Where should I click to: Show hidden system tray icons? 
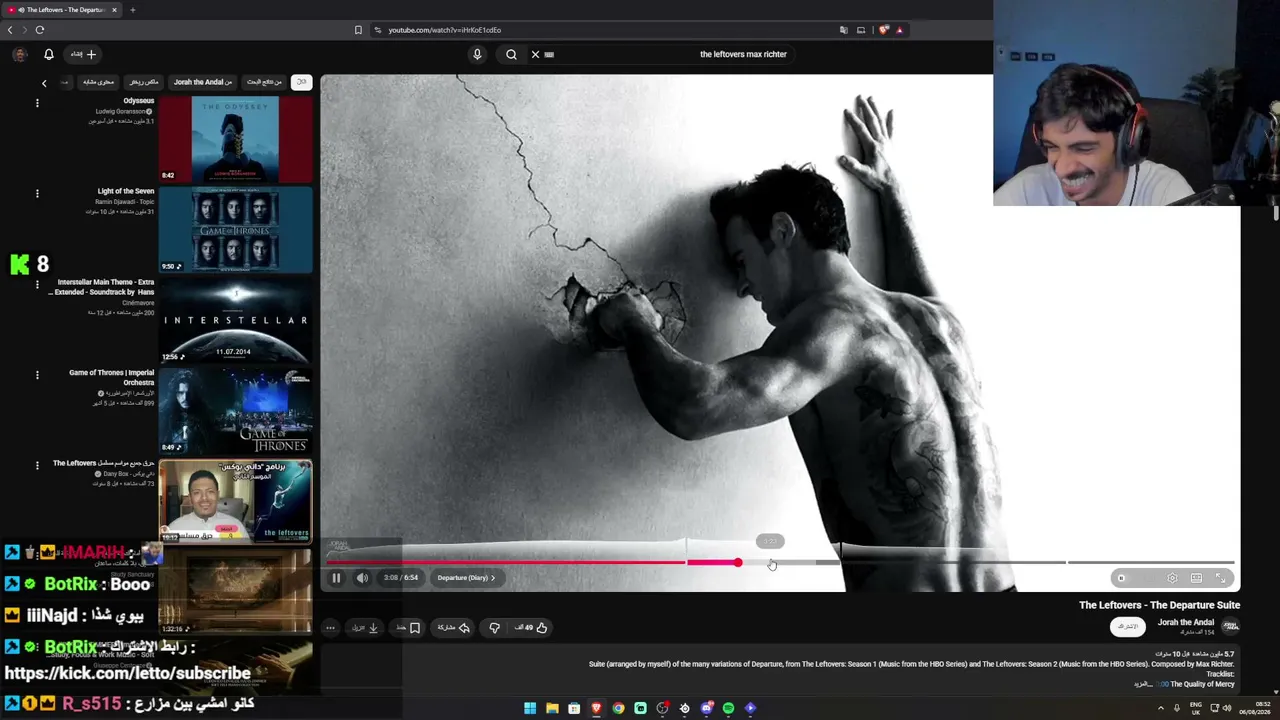pos(1161,708)
